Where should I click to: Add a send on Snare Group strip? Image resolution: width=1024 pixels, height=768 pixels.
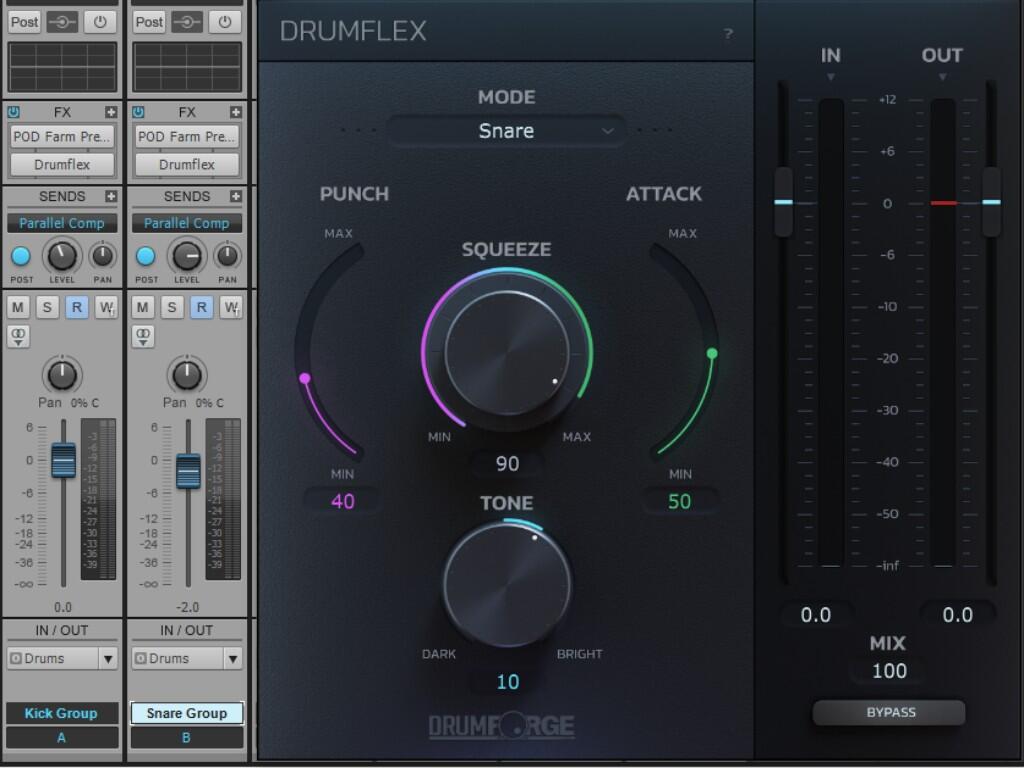[236, 197]
